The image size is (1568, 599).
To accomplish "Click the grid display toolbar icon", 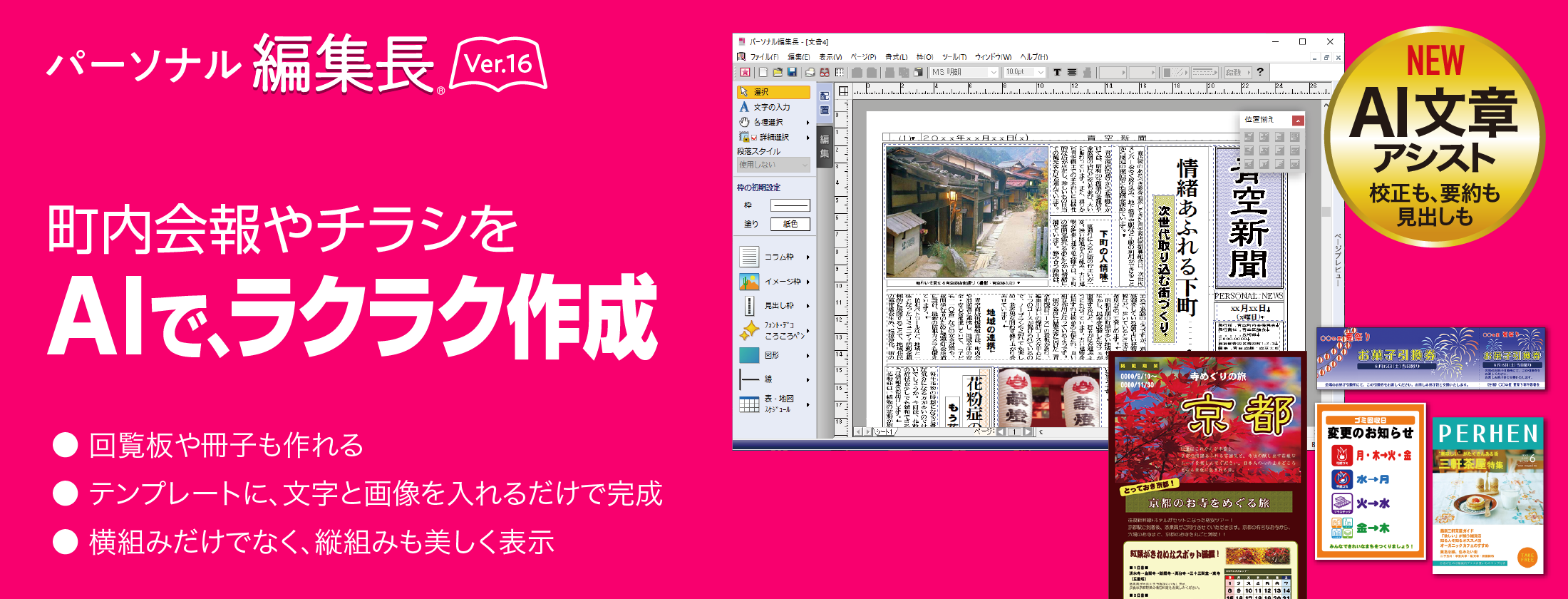I will point(840,72).
